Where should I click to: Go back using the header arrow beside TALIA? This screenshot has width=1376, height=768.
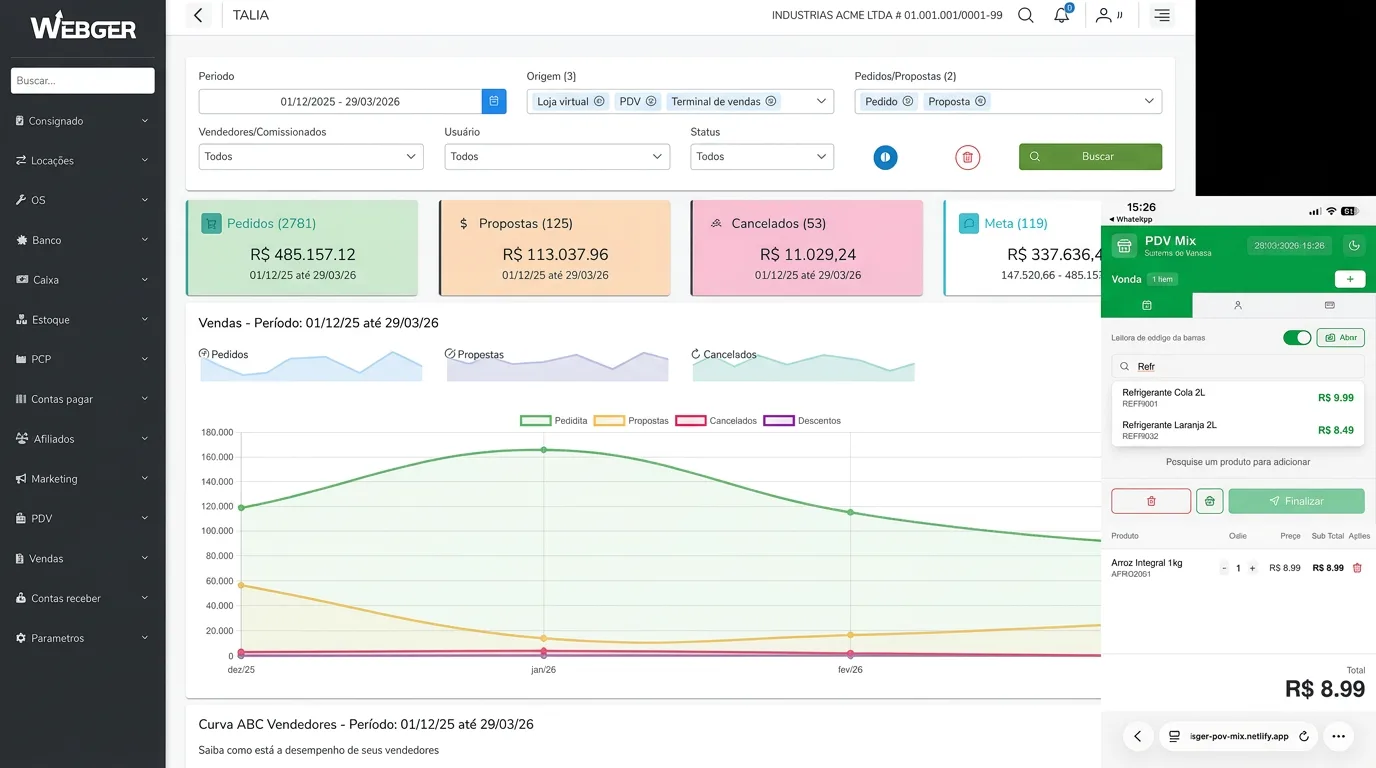click(198, 15)
